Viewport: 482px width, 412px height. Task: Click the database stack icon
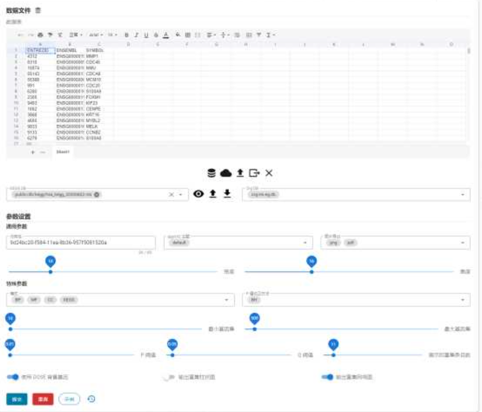[211, 173]
